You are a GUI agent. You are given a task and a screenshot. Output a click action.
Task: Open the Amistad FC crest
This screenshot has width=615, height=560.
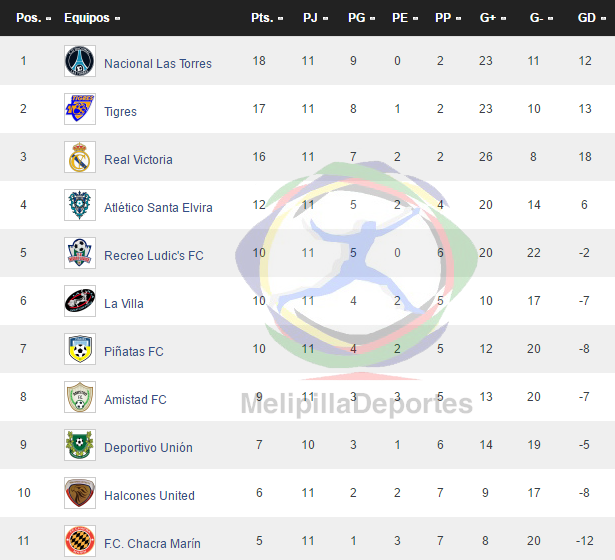tap(80, 397)
